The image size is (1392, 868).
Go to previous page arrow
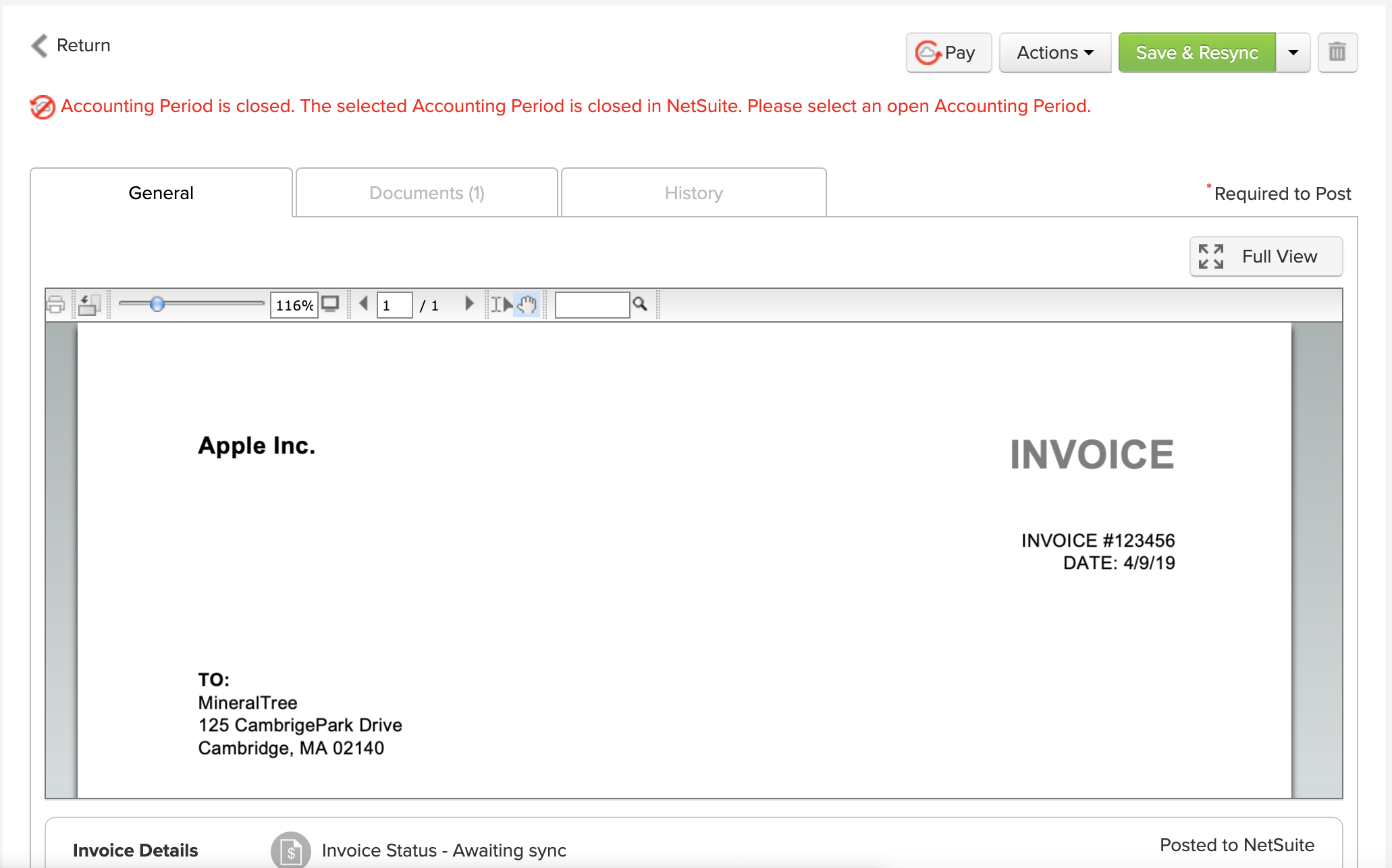pos(364,304)
